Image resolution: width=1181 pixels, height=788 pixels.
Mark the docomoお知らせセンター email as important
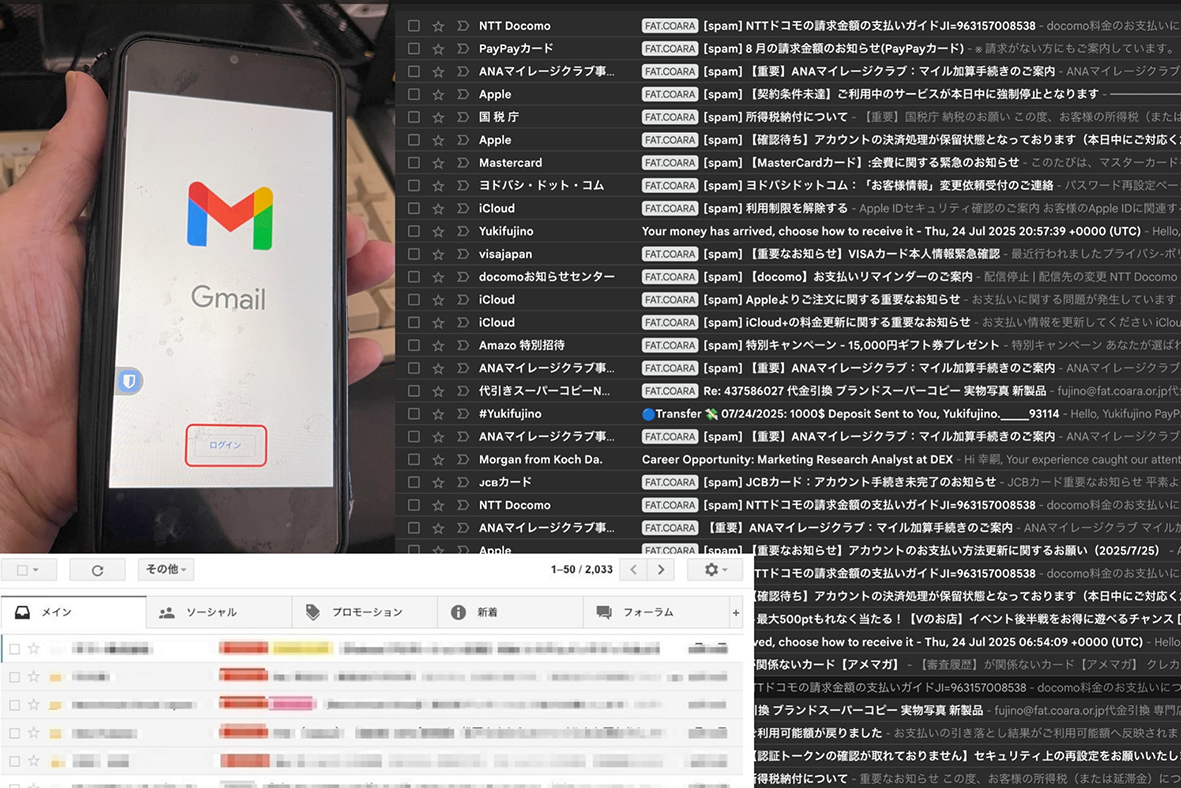click(x=462, y=277)
